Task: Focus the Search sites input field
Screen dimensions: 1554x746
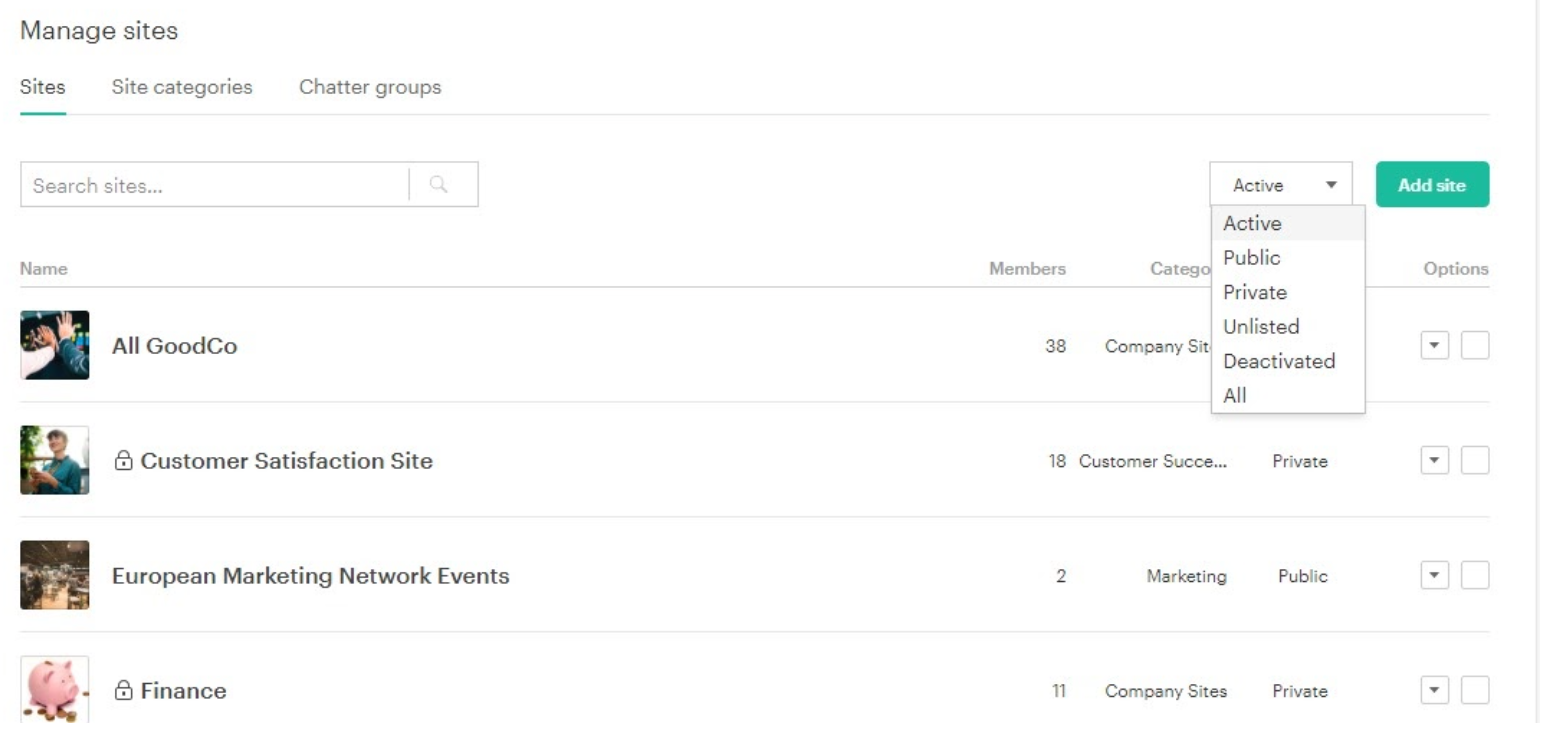Action: (215, 185)
